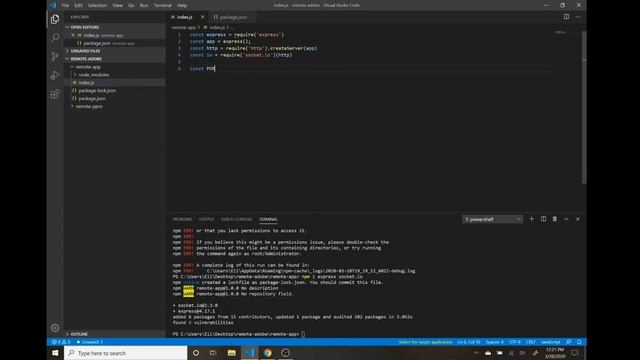Expand the remote-ppro folder
The width and height of the screenshot is (640, 360).
89,107
